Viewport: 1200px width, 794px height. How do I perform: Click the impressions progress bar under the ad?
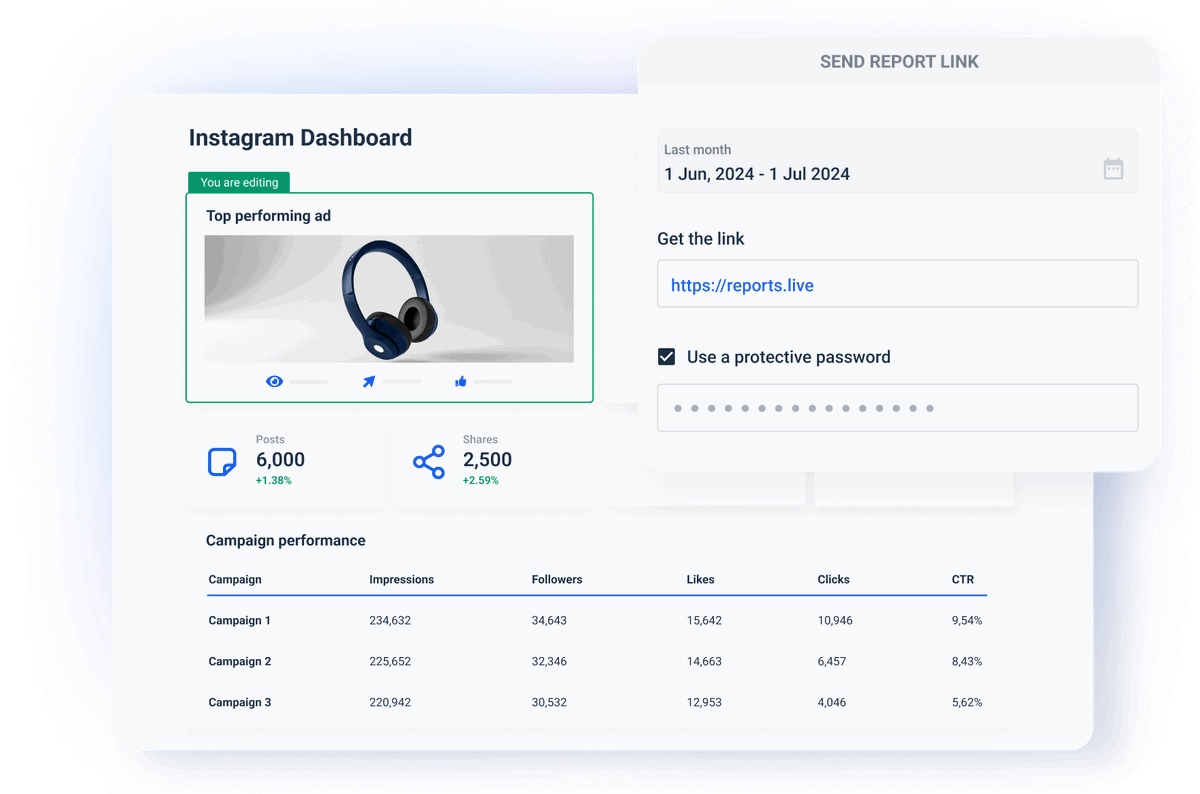click(312, 381)
